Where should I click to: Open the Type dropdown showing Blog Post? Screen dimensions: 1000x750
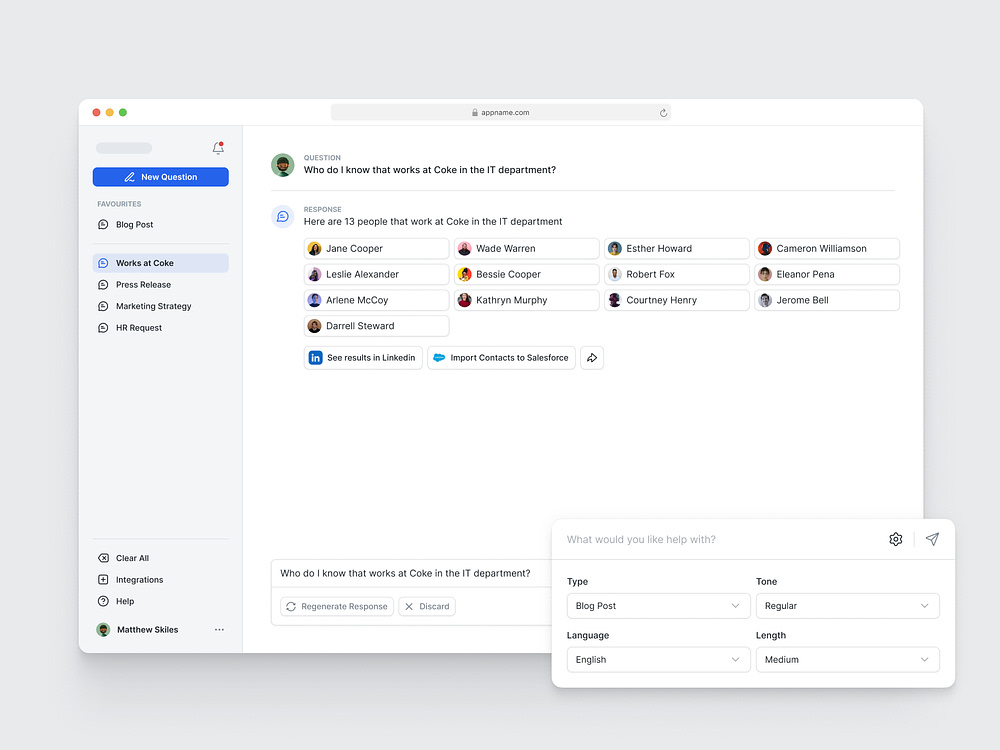click(x=658, y=606)
